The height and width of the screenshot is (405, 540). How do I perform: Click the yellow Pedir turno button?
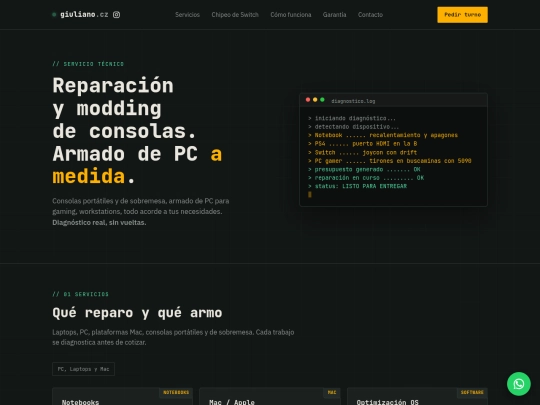point(462,15)
